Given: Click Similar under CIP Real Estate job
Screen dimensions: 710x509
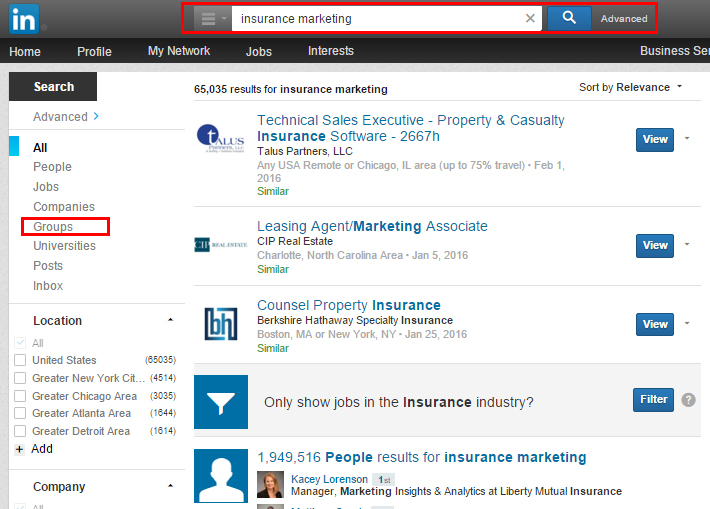Looking at the screenshot, I should (x=273, y=269).
